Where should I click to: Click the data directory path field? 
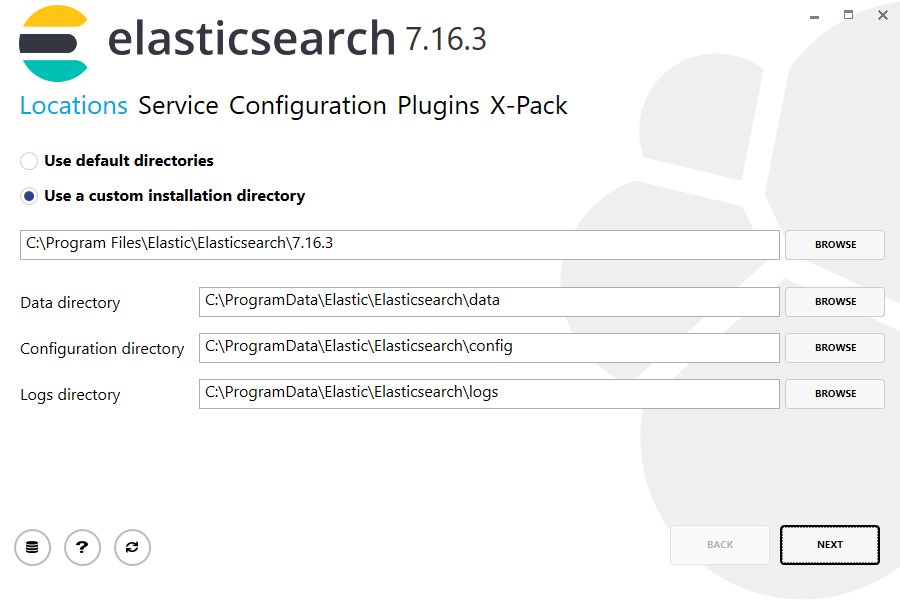tap(489, 301)
